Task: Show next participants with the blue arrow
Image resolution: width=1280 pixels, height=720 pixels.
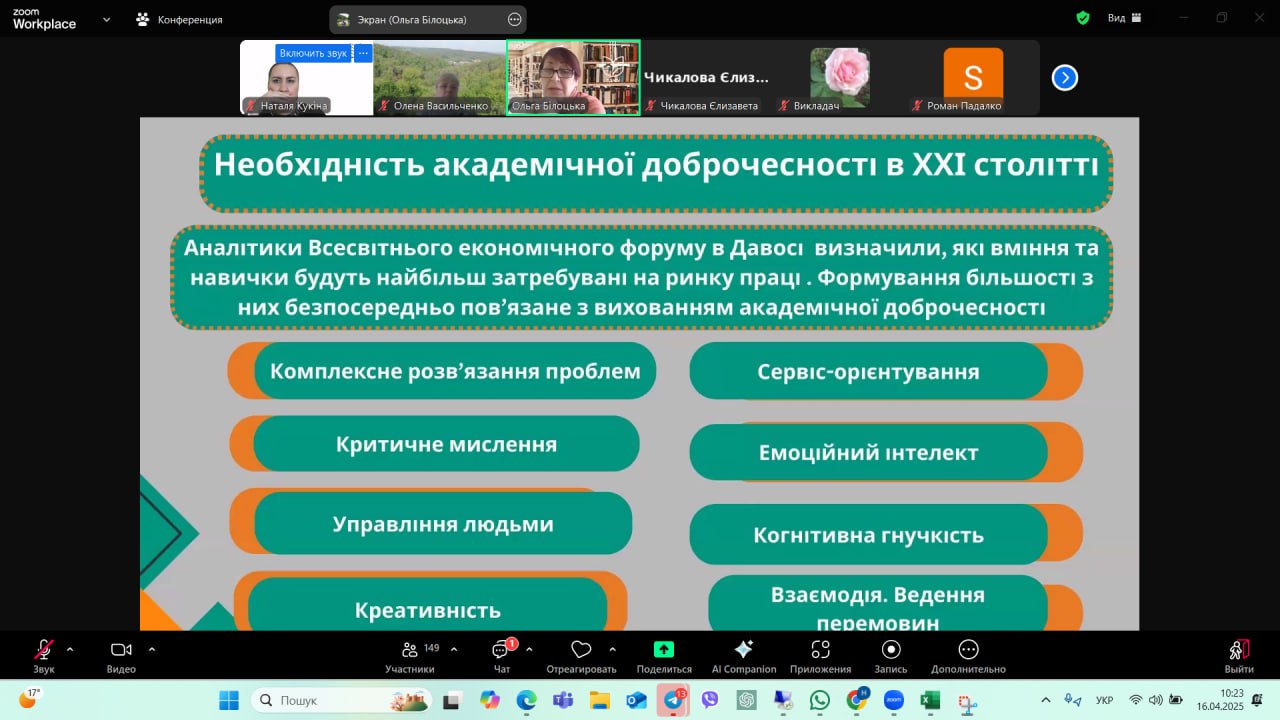Action: point(1065,77)
